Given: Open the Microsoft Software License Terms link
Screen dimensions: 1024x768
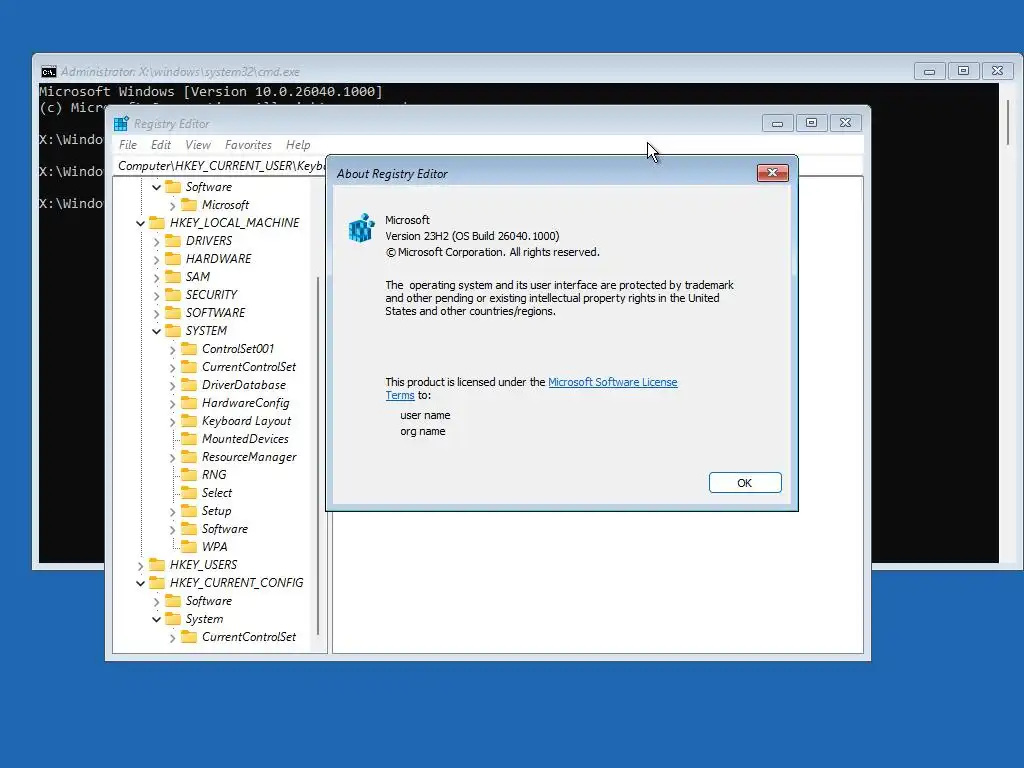Looking at the screenshot, I should (613, 382).
